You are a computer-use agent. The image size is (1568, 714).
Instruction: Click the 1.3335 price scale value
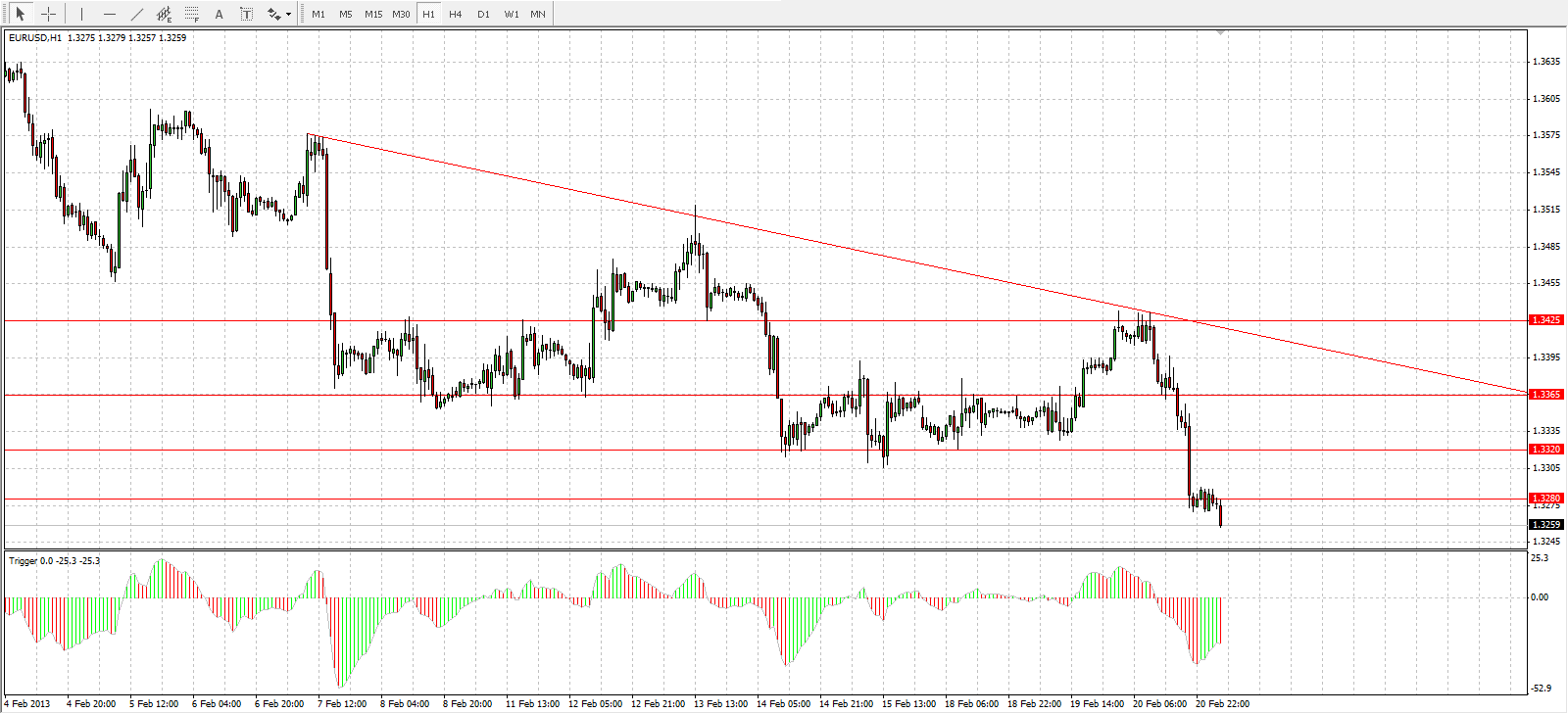[x=1546, y=431]
